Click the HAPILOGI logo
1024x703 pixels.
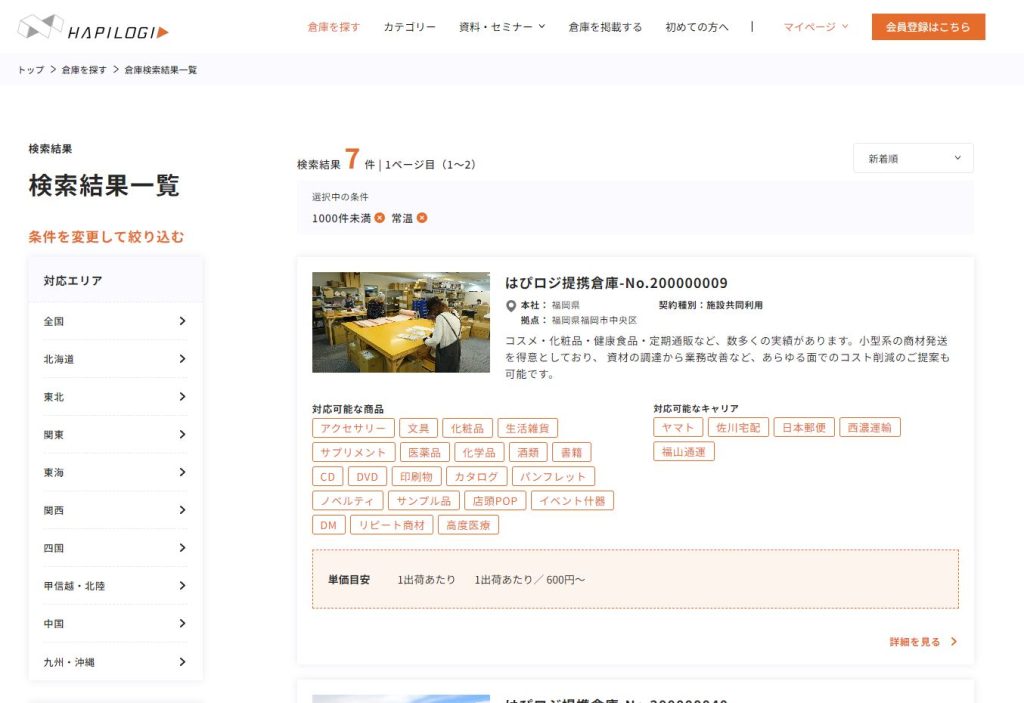click(x=93, y=27)
